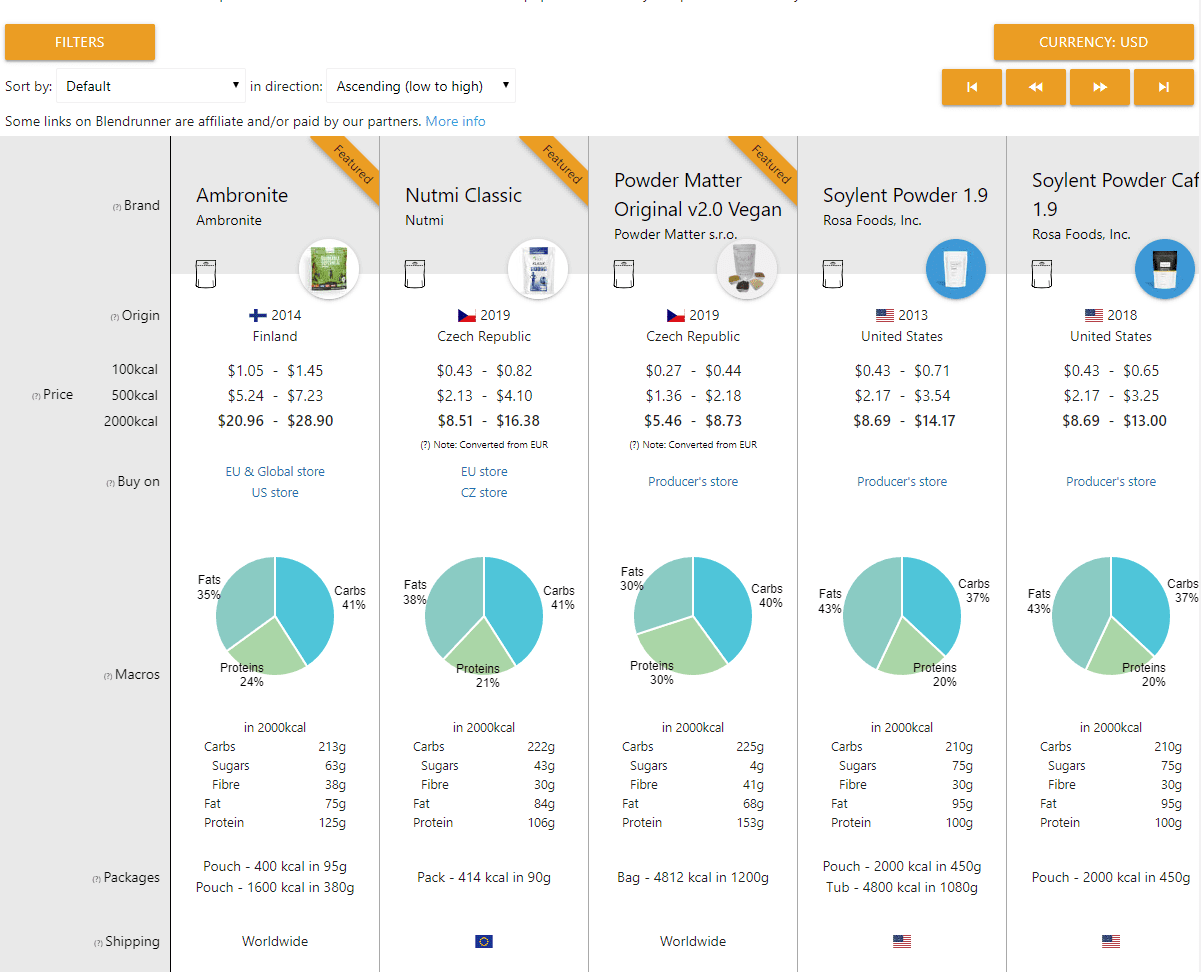
Task: Click the help marker beside Shipping label
Action: pyautogui.click(x=98, y=943)
